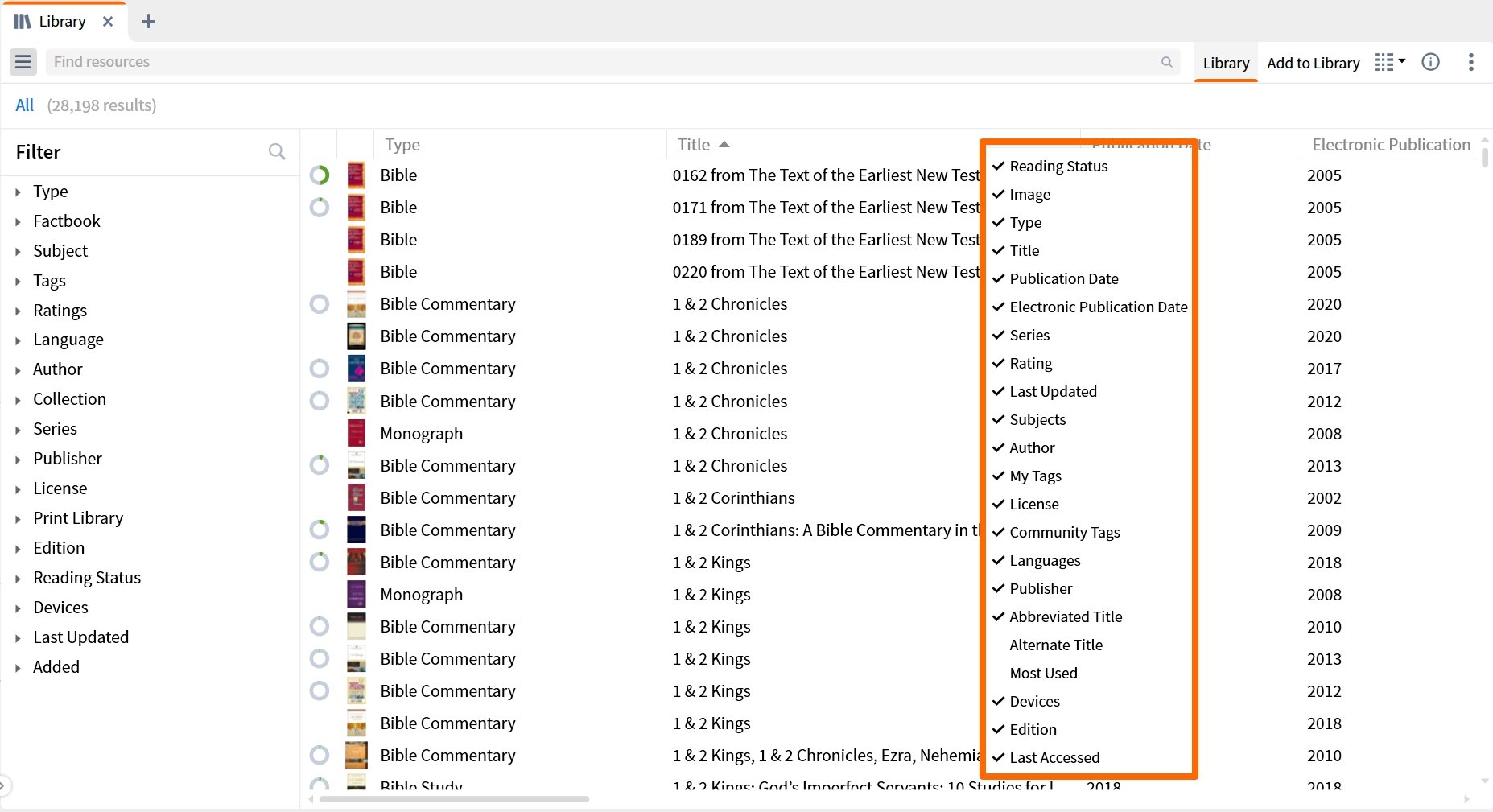Click the search magnifier in Find resources
This screenshot has height=812, width=1493.
coord(1166,62)
